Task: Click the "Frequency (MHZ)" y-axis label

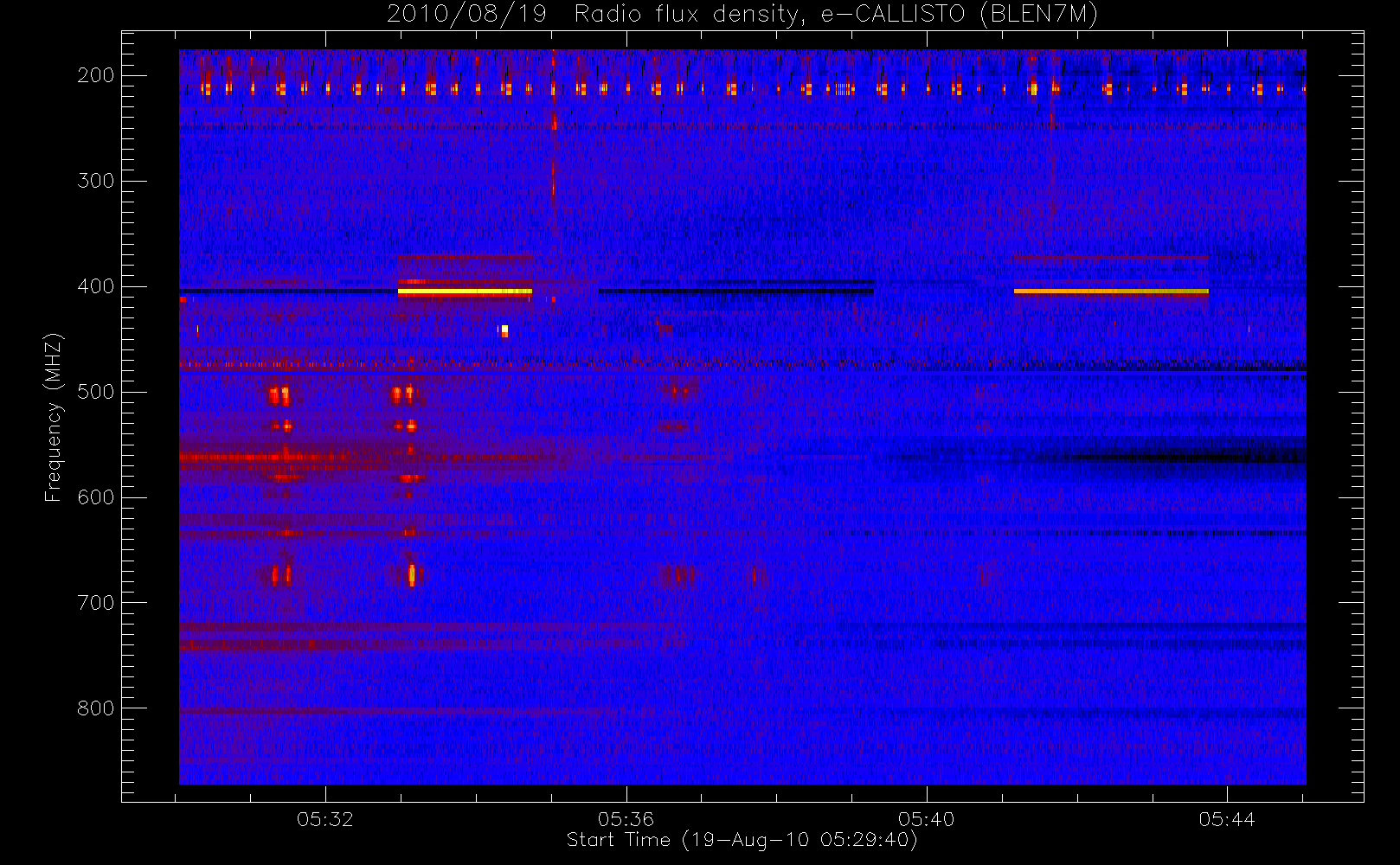Action: click(x=54, y=417)
